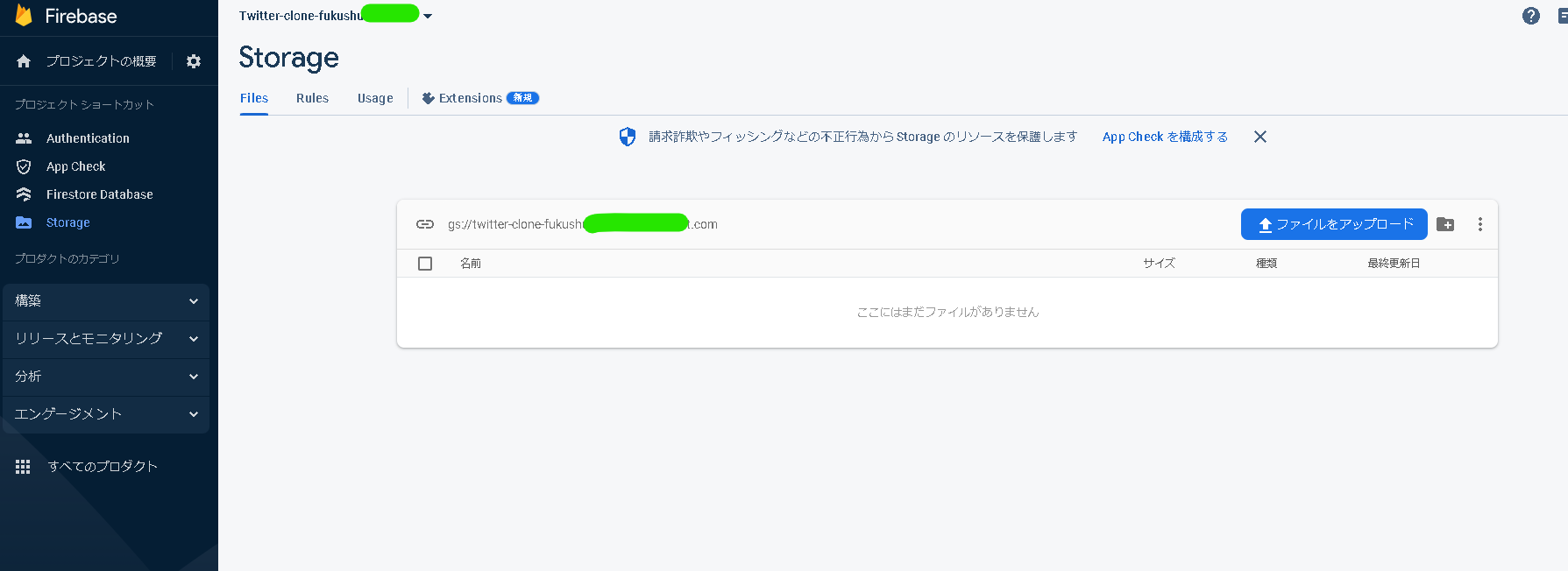Open project settings gear icon
This screenshot has width=1568, height=571.
(194, 61)
